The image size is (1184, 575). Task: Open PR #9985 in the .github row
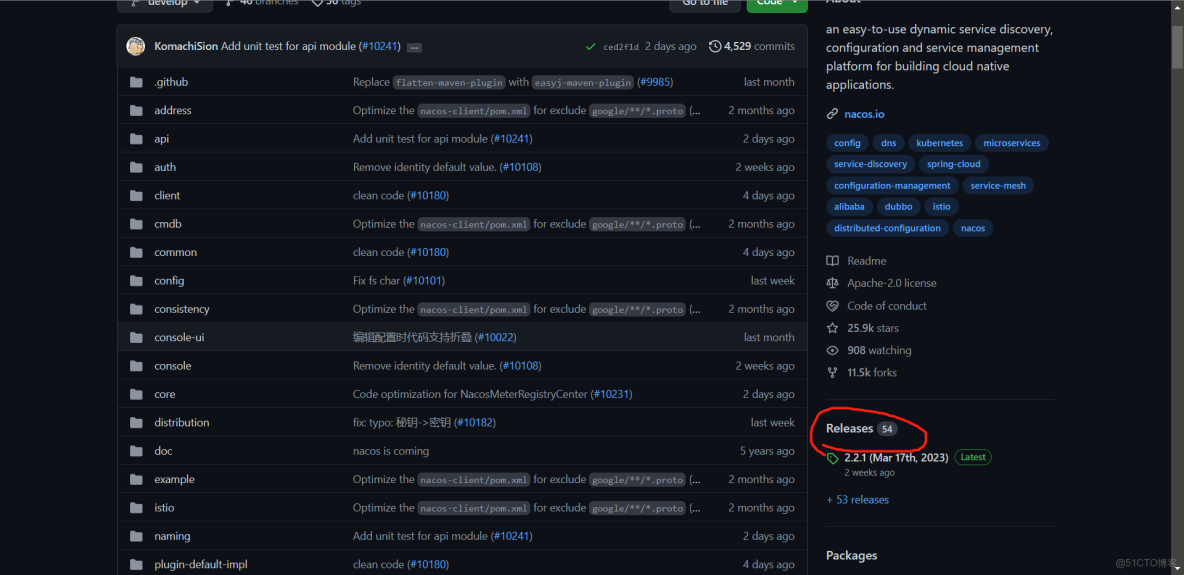click(x=655, y=82)
